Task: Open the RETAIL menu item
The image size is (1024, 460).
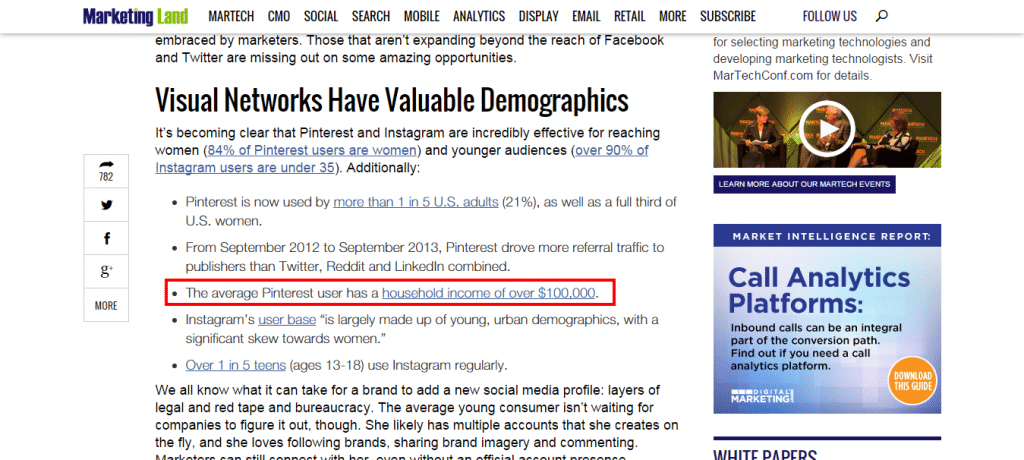Action: [x=630, y=16]
